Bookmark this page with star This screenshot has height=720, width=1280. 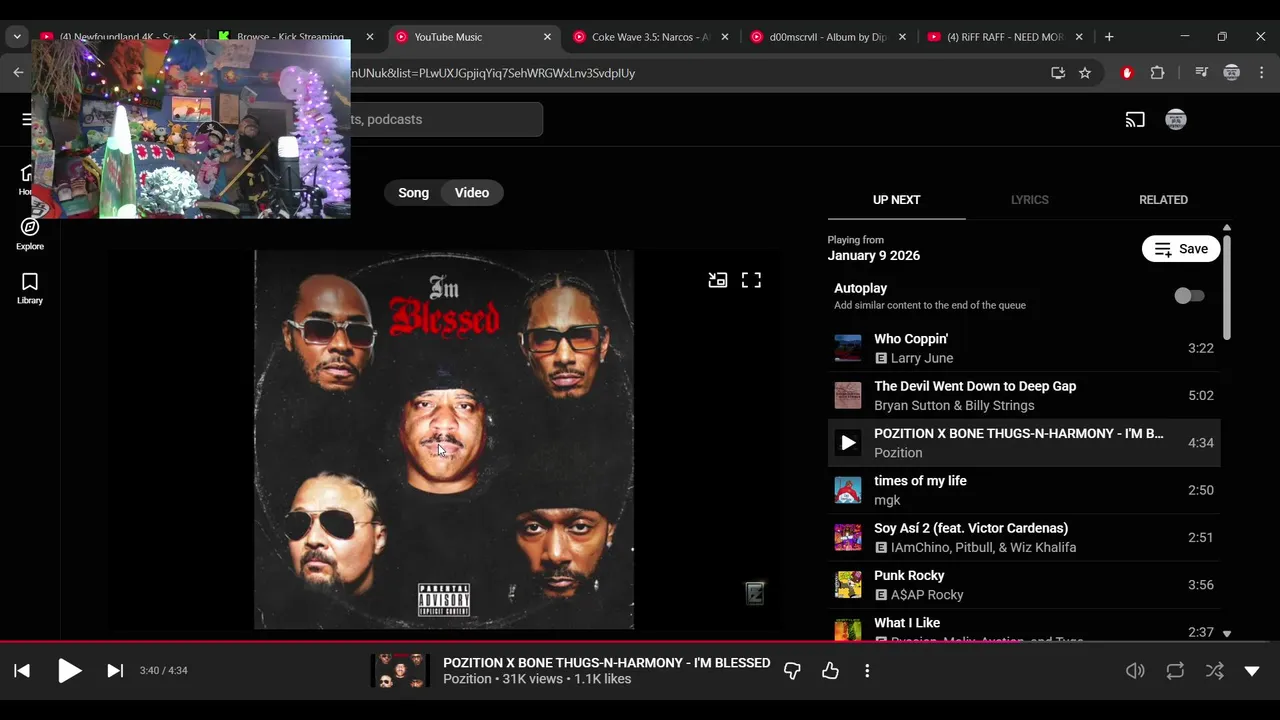tap(1085, 73)
